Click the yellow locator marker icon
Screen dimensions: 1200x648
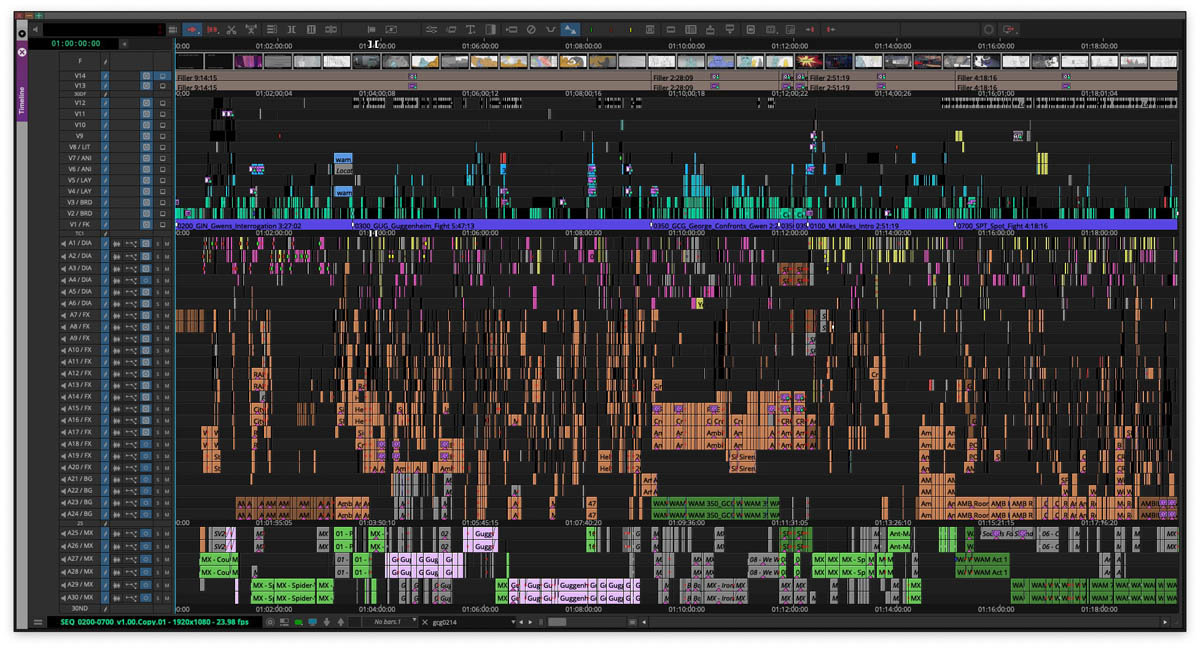630,30
